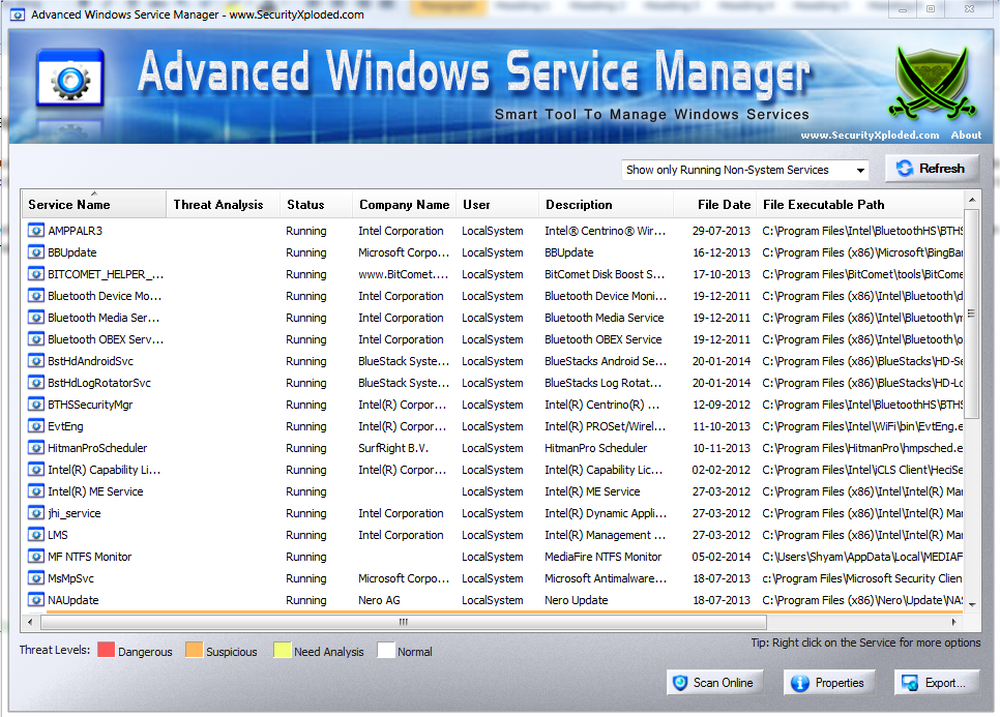Open the About link in banner

[966, 135]
